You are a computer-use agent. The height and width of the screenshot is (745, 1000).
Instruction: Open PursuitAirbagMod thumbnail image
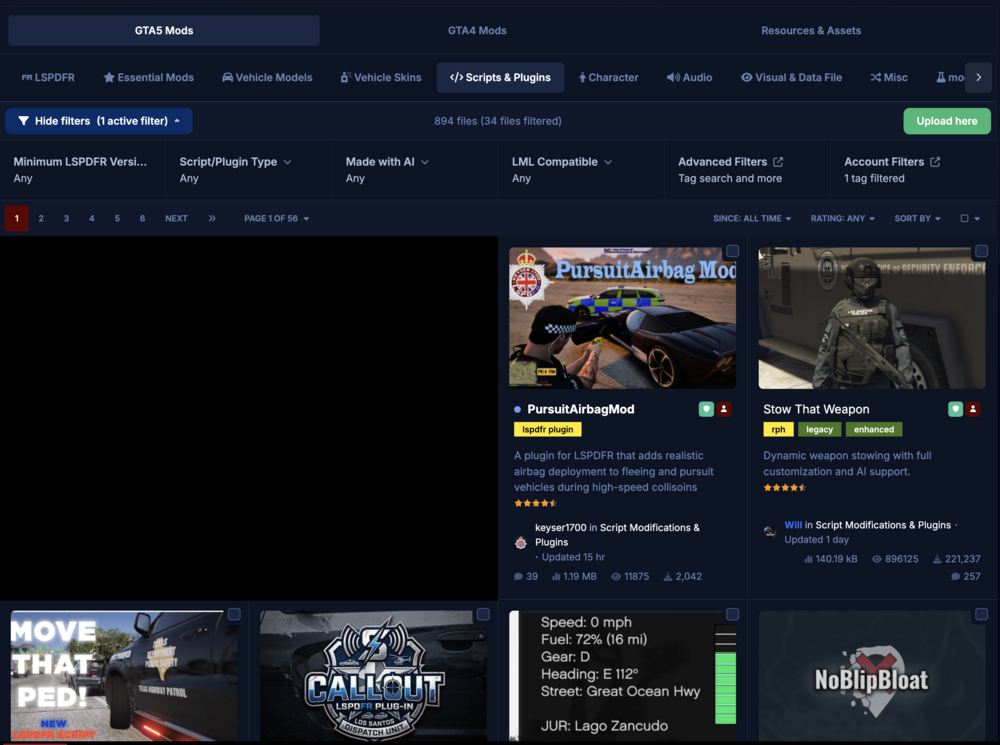622,318
